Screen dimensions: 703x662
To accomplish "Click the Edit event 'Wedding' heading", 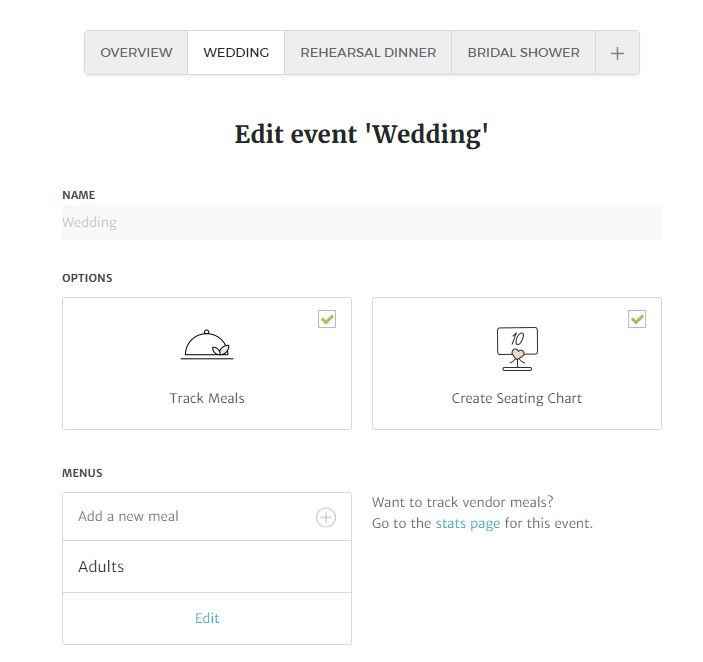I will point(361,134).
